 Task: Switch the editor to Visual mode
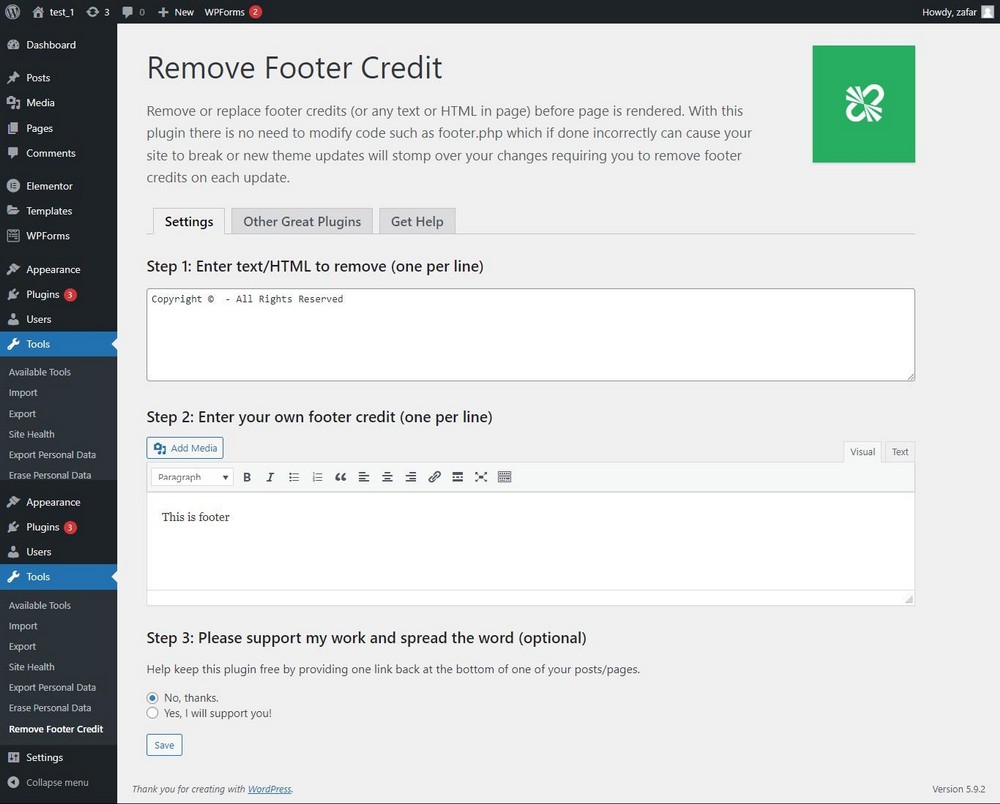pyautogui.click(x=862, y=452)
